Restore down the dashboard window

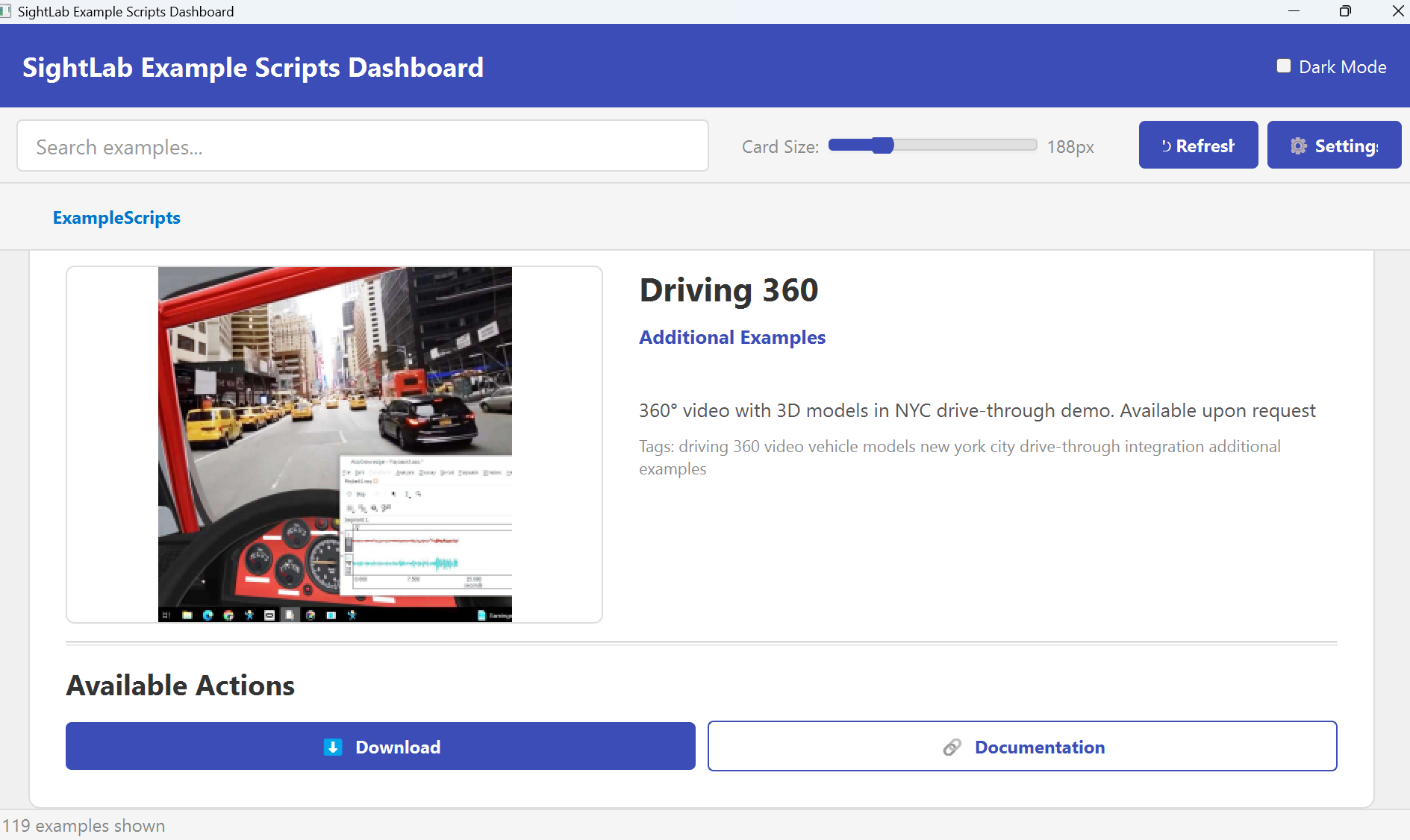click(x=1345, y=11)
